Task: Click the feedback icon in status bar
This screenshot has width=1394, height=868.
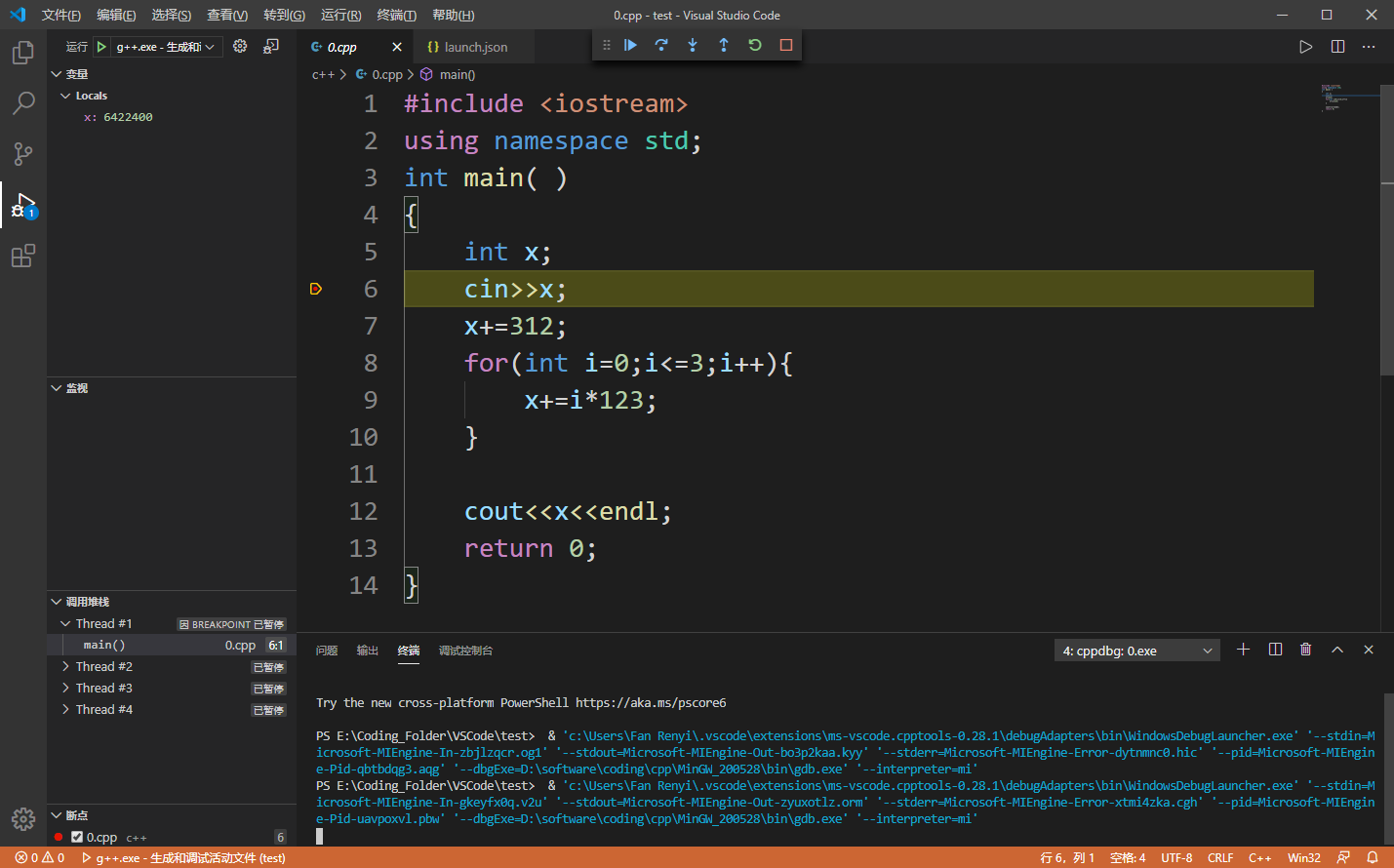Action: 1343,857
